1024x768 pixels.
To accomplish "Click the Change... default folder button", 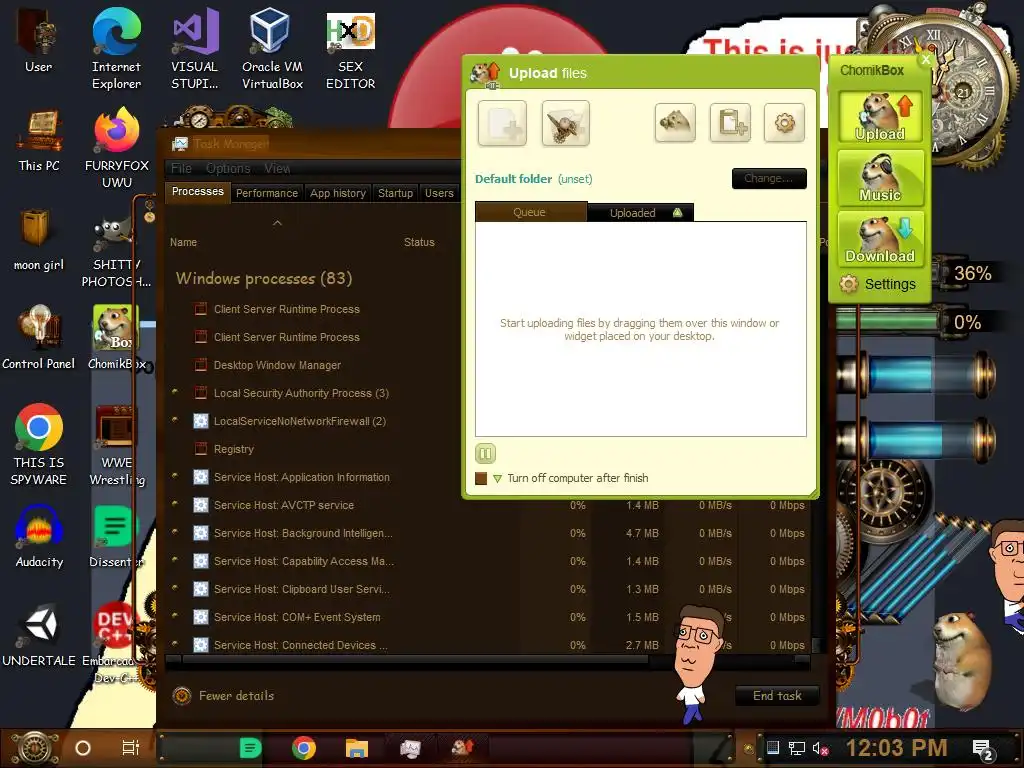I will [769, 178].
